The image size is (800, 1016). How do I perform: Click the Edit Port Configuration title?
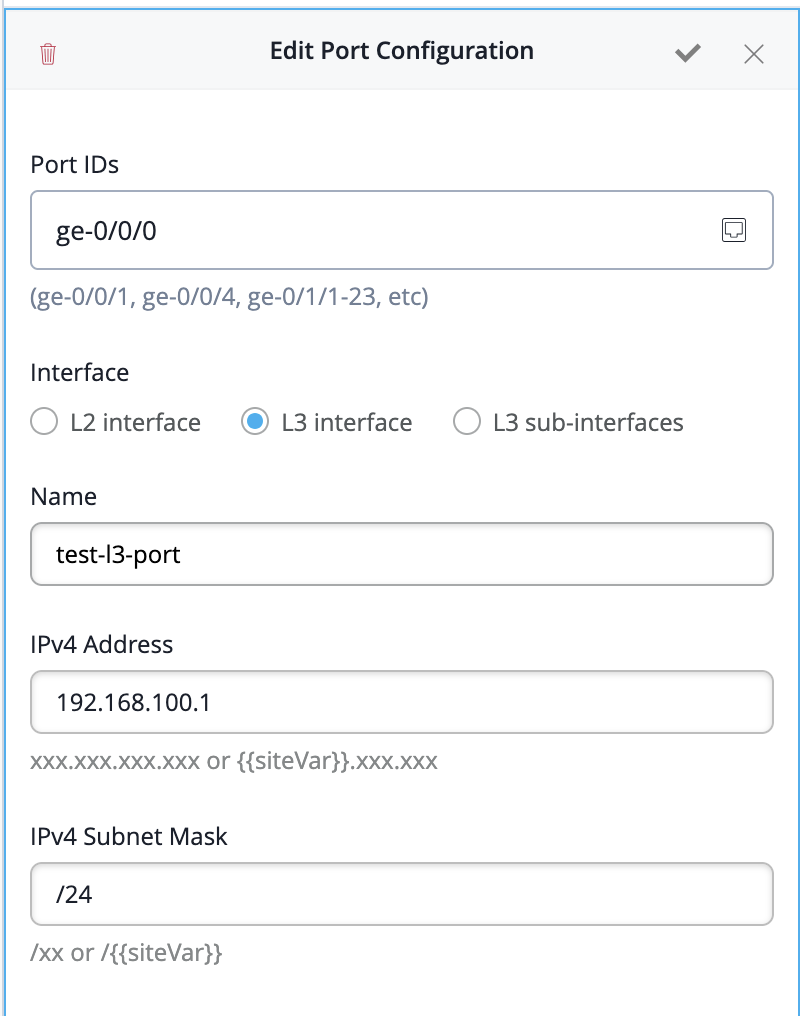tap(401, 51)
